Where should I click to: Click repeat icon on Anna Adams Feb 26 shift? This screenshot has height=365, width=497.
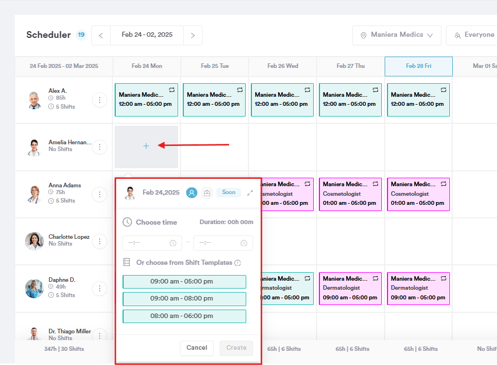click(307, 184)
